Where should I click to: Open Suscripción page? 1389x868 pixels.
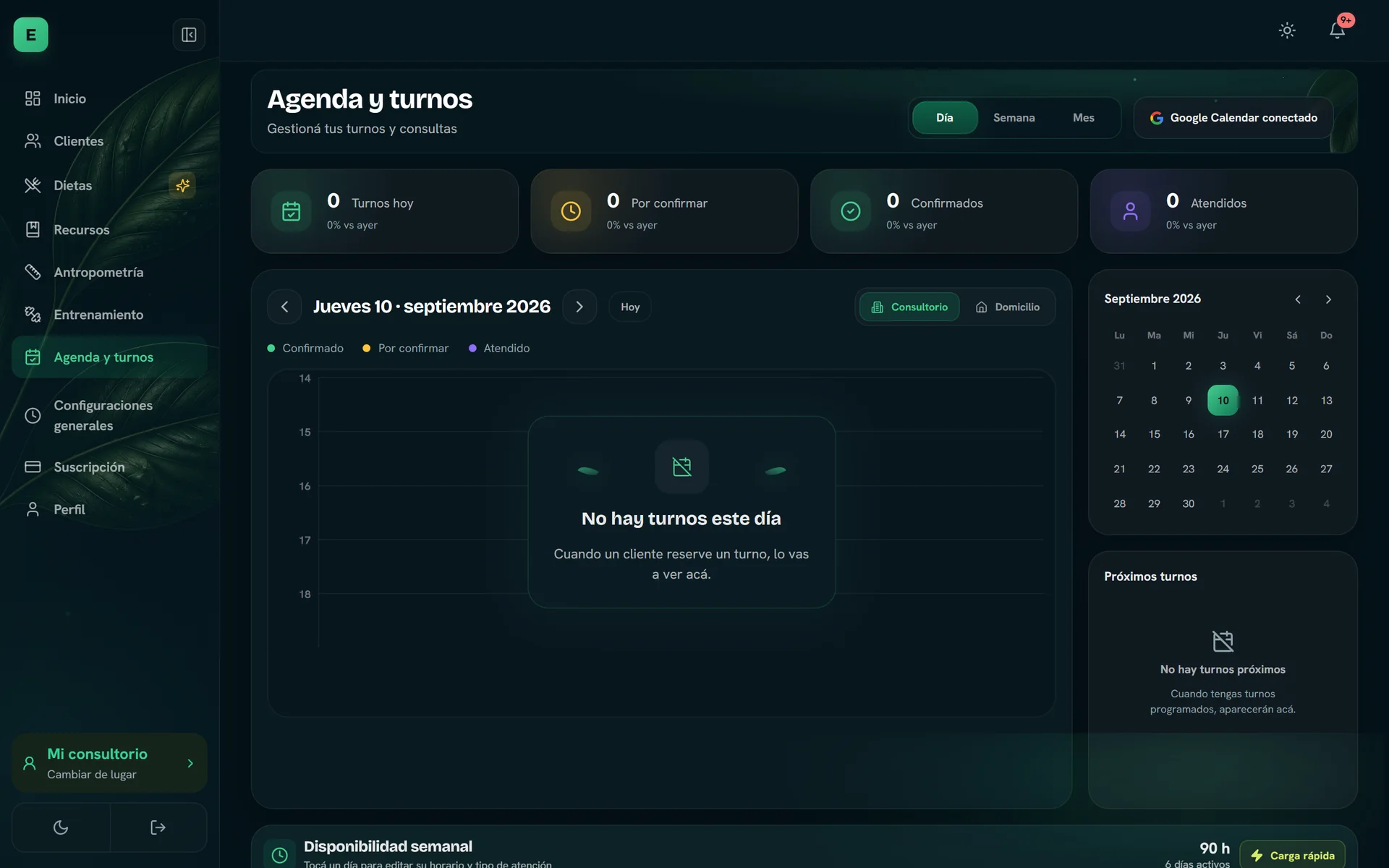pos(109,467)
